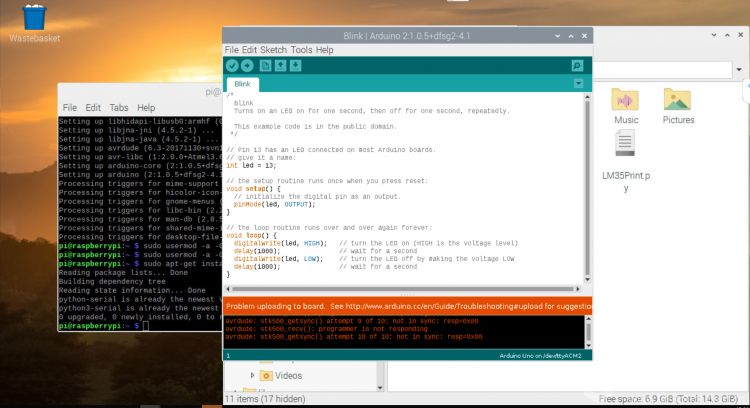Click 'Reading package lists... Done' terminal line

123,272
